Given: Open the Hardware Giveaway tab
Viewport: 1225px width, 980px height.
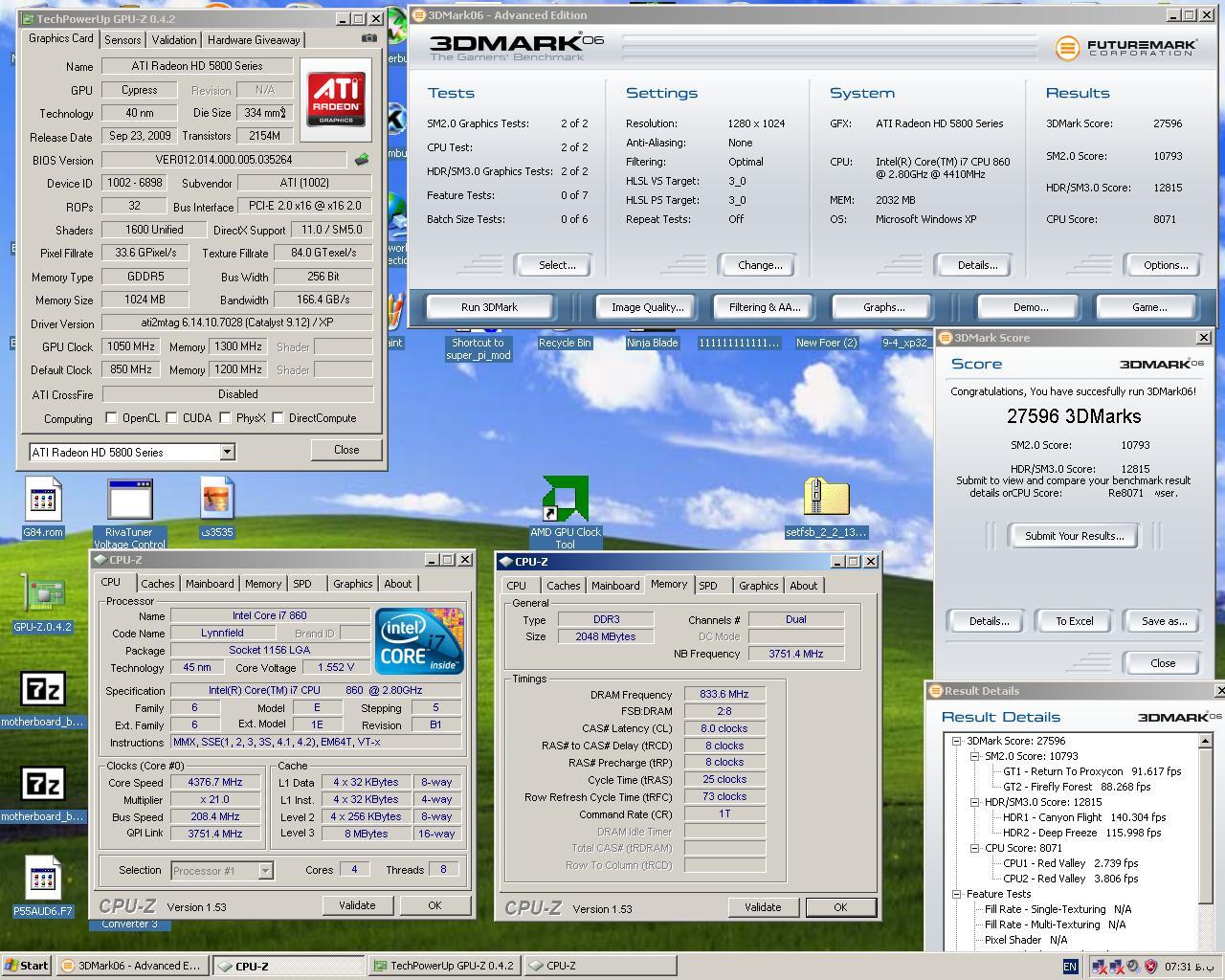Looking at the screenshot, I should [x=254, y=39].
